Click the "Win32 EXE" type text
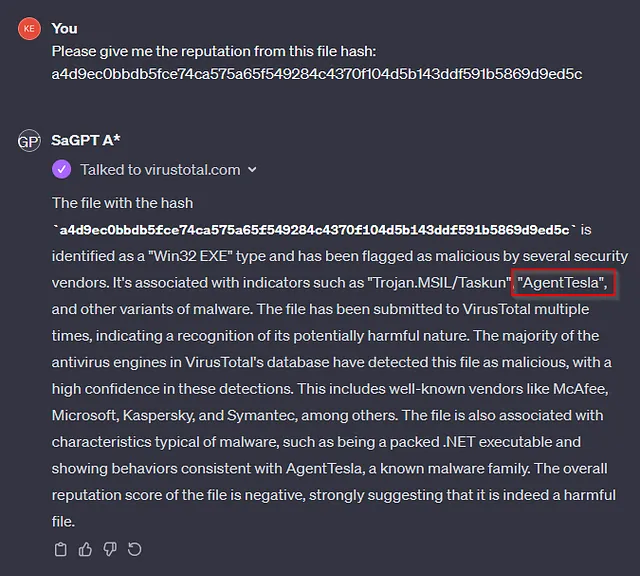Image resolution: width=640 pixels, height=576 pixels. 190,256
